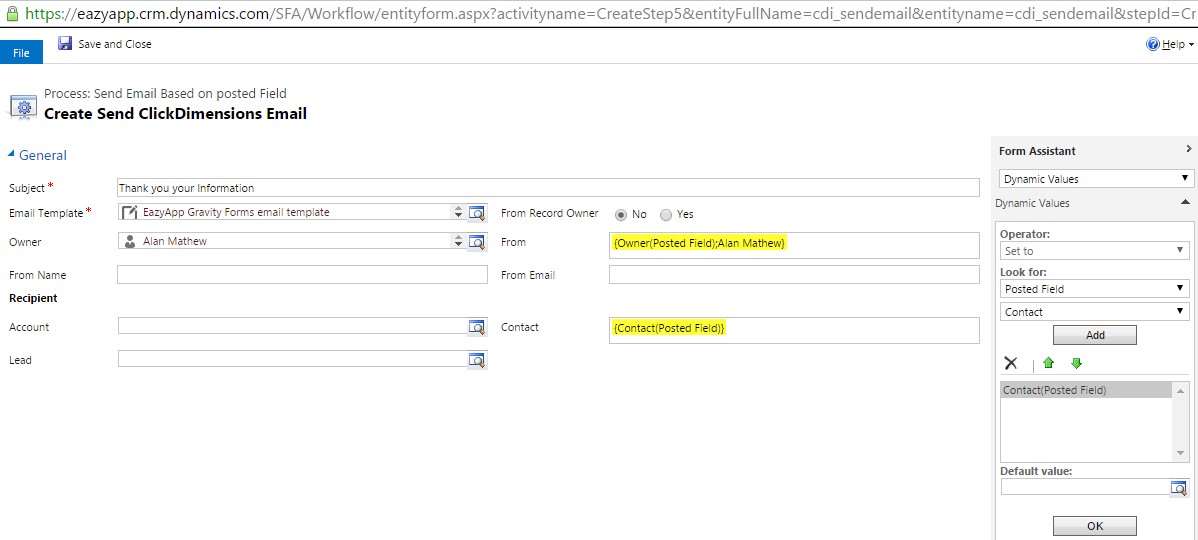Click the Owner field spinner arrows
This screenshot has height=540, width=1198.
click(x=458, y=241)
